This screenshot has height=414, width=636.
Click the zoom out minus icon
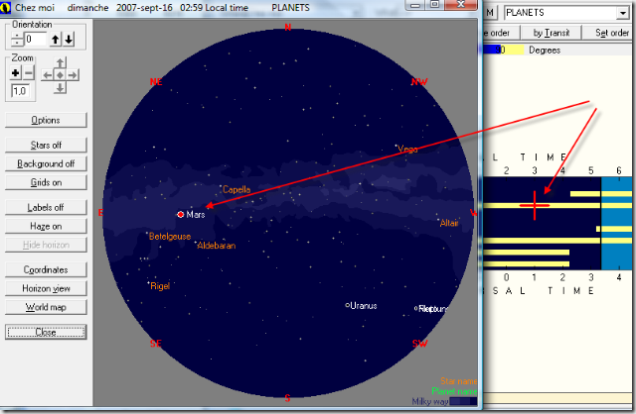point(28,73)
